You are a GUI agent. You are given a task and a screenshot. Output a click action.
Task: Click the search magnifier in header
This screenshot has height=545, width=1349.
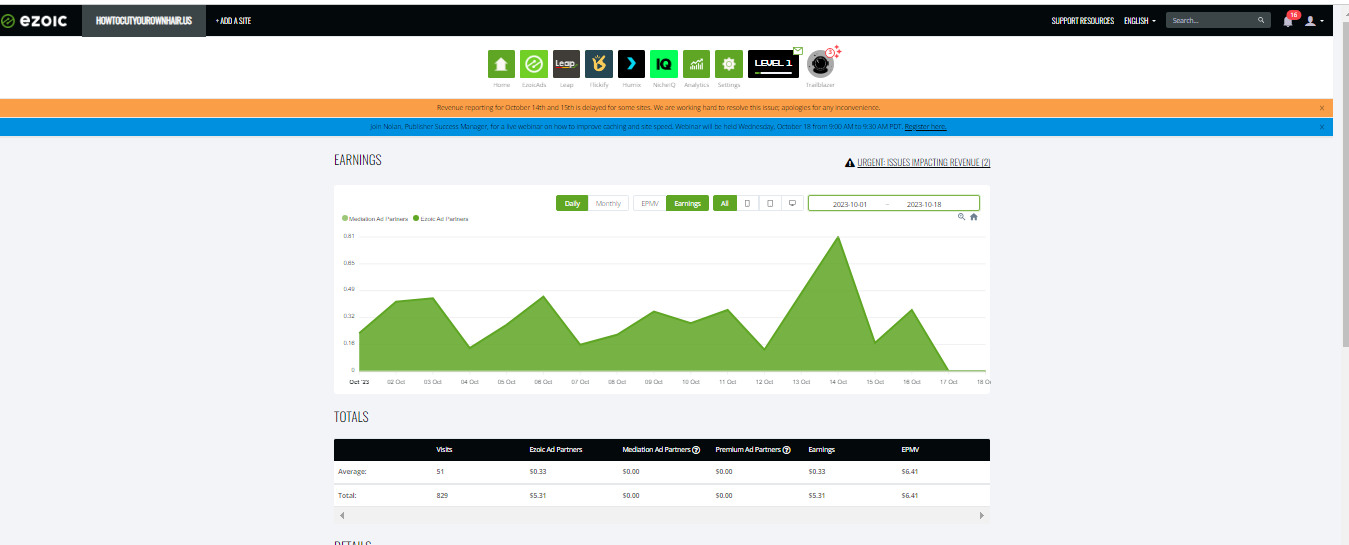[x=1262, y=20]
